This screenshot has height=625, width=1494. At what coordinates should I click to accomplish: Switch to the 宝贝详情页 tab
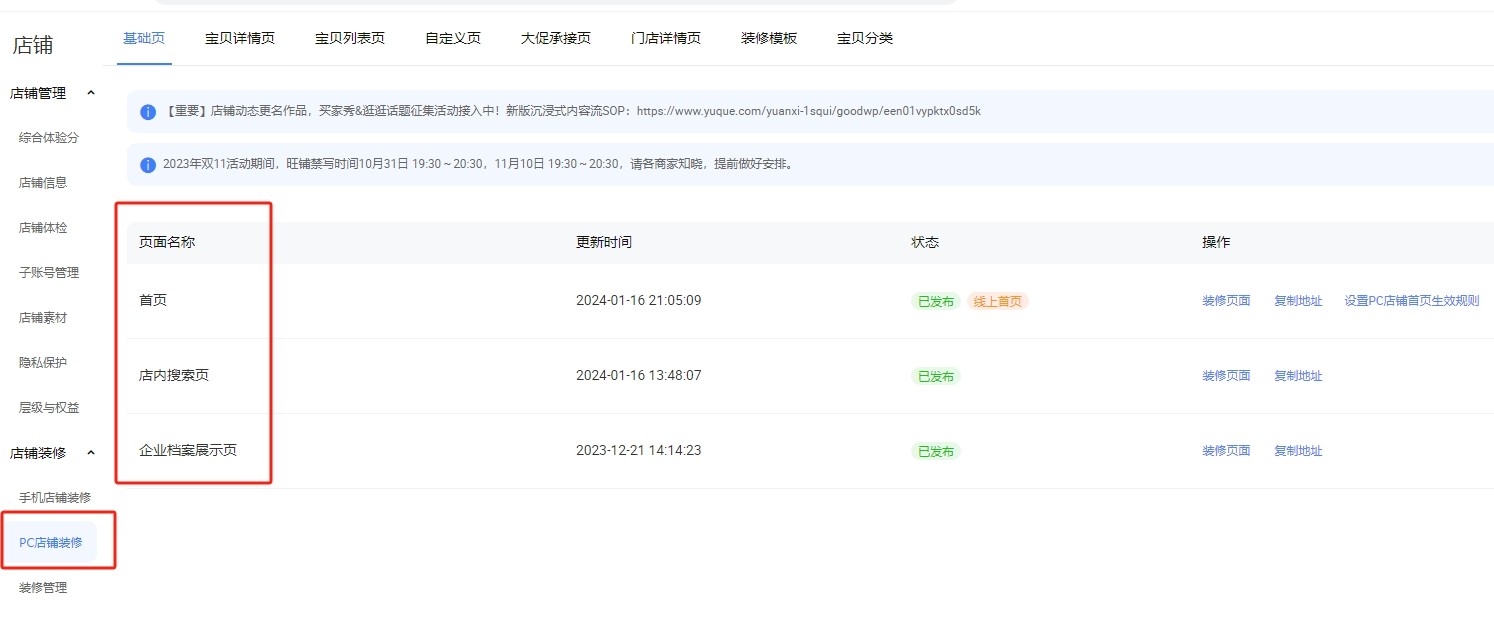coord(240,39)
